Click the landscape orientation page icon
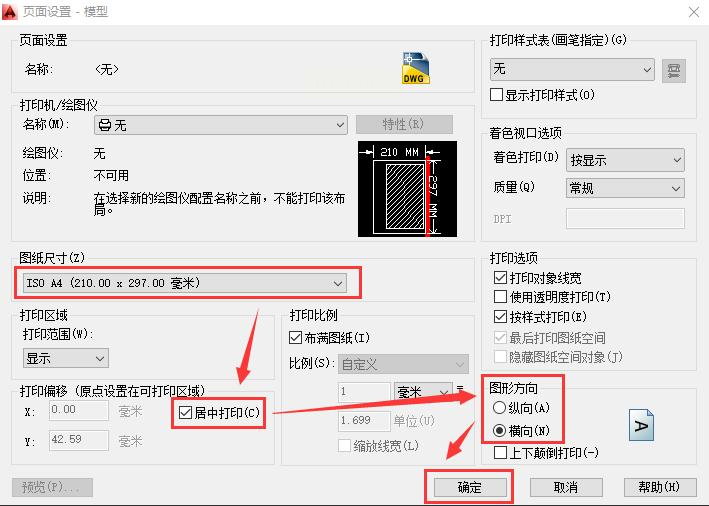Image resolution: width=709 pixels, height=506 pixels. (641, 425)
